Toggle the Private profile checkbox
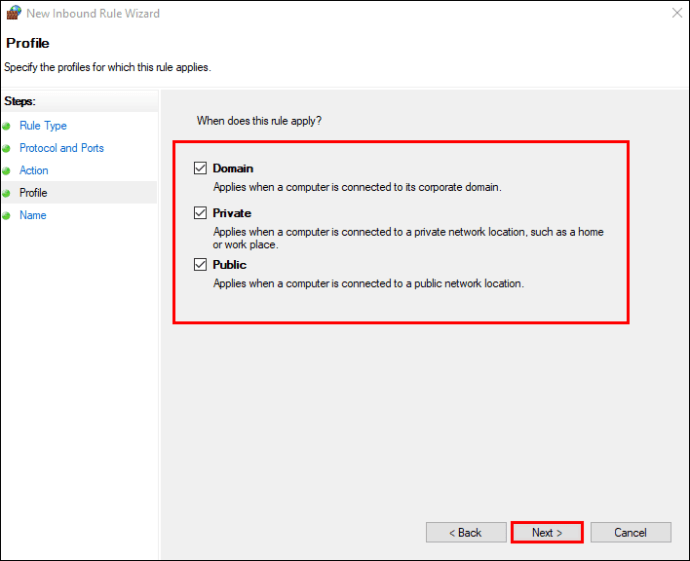Viewport: 690px width, 561px height. [x=201, y=213]
